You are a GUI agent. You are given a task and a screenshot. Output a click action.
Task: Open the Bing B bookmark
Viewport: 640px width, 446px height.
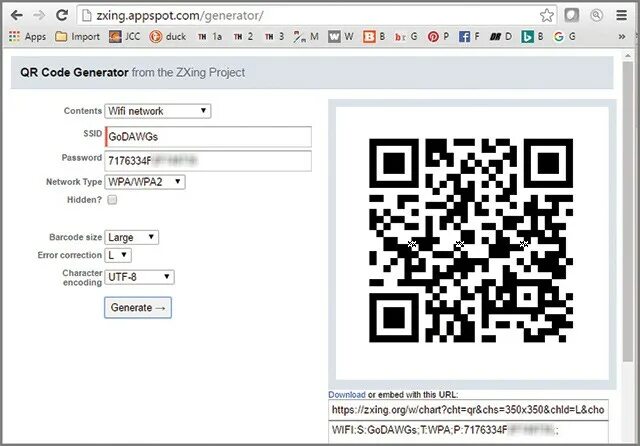pyautogui.click(x=532, y=37)
